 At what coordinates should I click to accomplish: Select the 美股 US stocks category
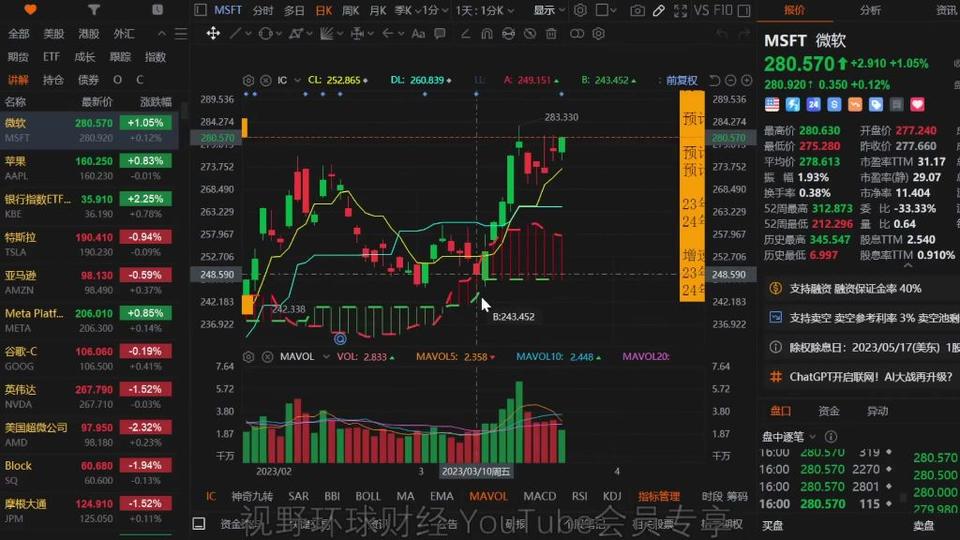coord(53,34)
